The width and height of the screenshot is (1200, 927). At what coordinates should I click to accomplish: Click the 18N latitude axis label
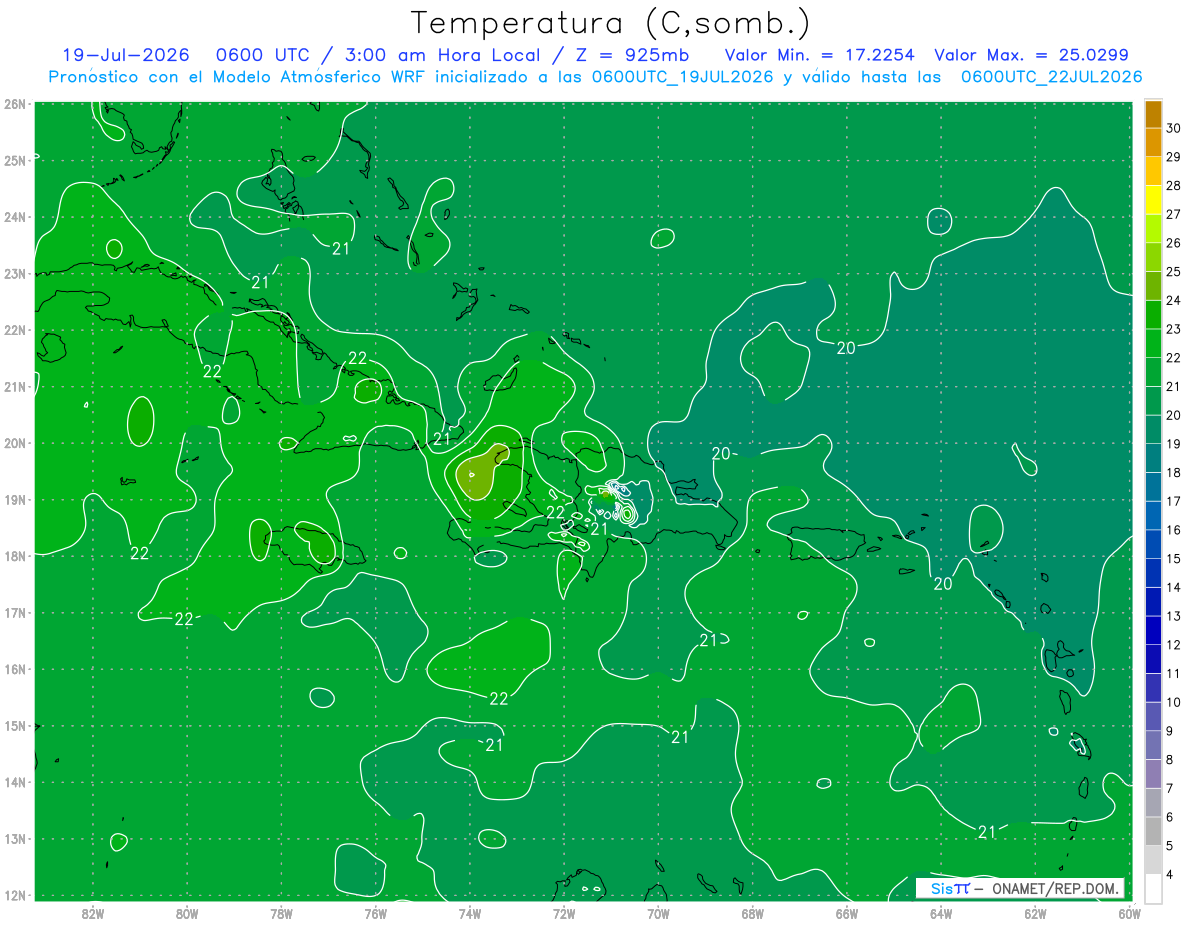15,556
